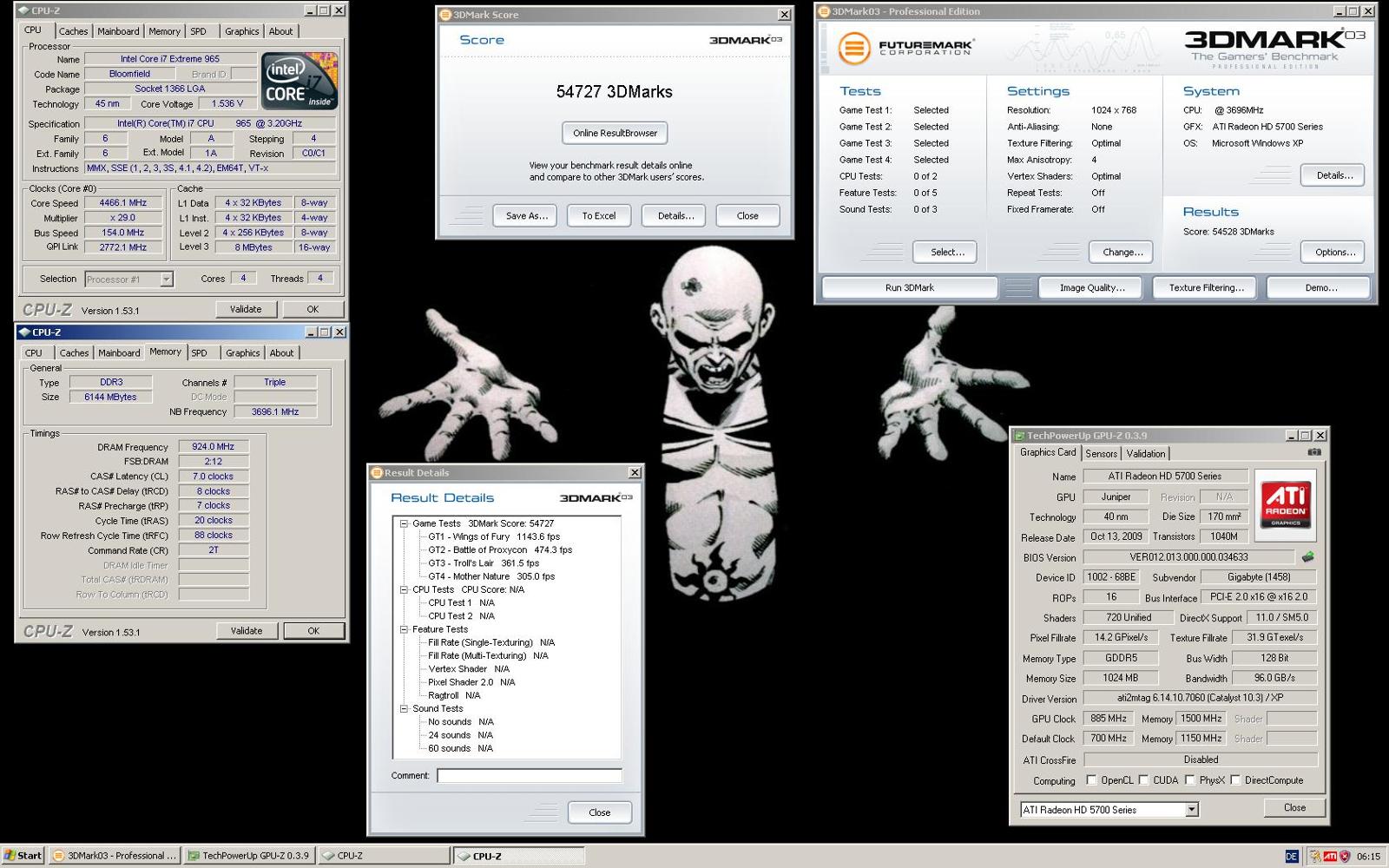
Task: Enable the PhysX checkbox
Action: click(x=1189, y=780)
